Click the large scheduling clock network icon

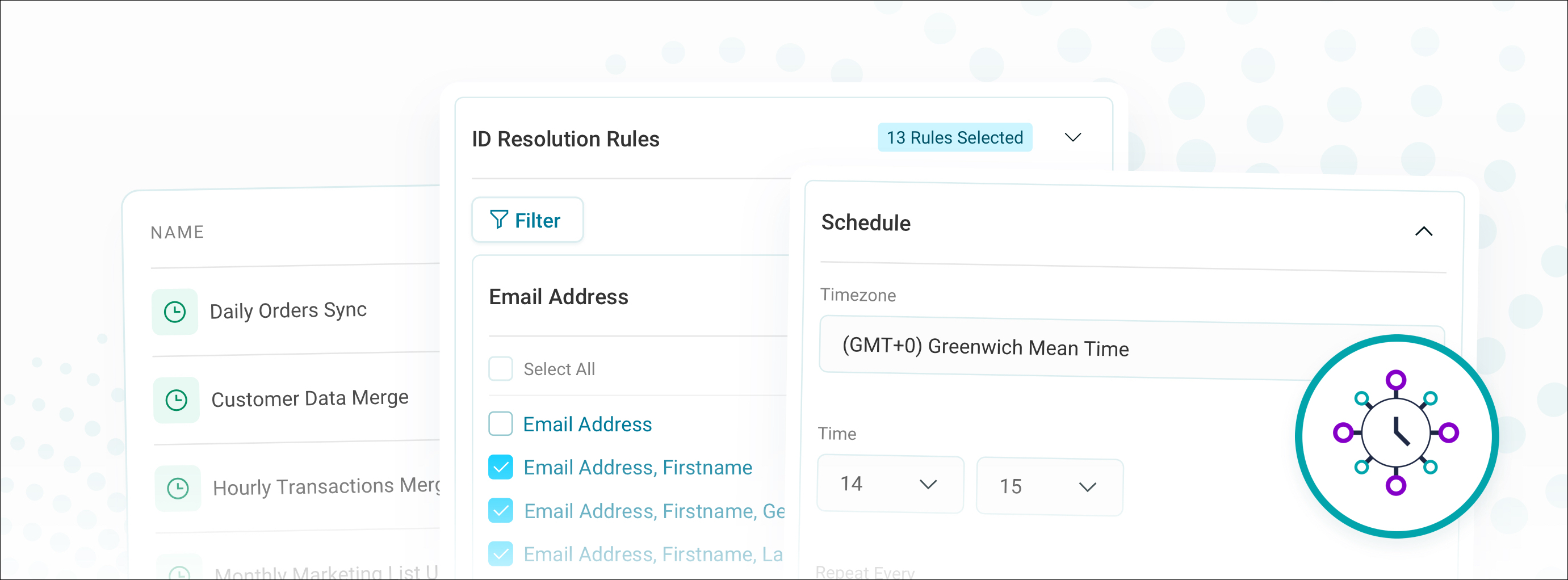(1396, 435)
